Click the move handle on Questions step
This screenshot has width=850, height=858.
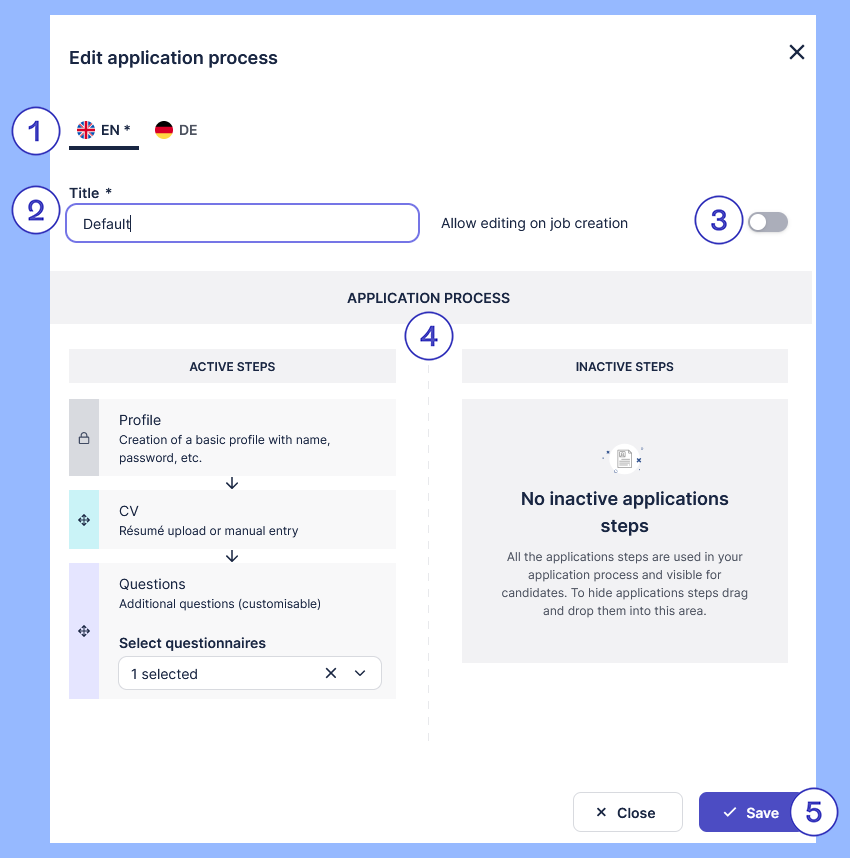(84, 631)
